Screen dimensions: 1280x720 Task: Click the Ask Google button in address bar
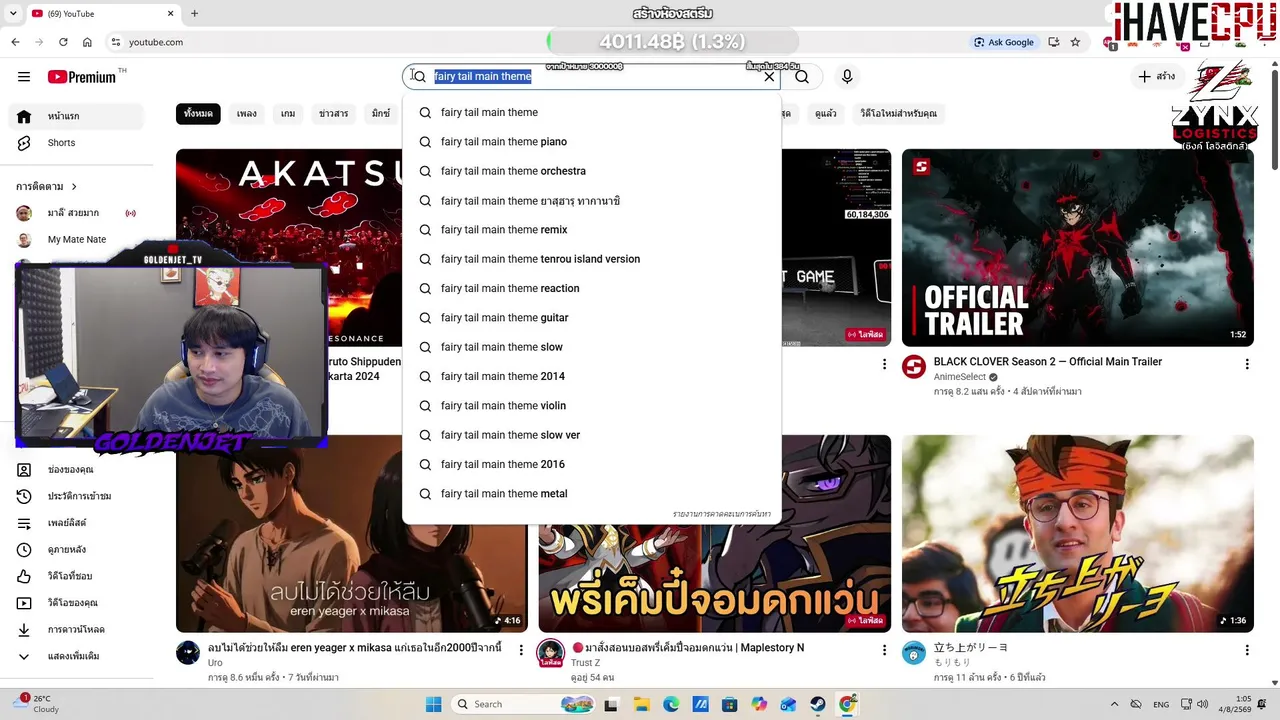tap(1004, 42)
